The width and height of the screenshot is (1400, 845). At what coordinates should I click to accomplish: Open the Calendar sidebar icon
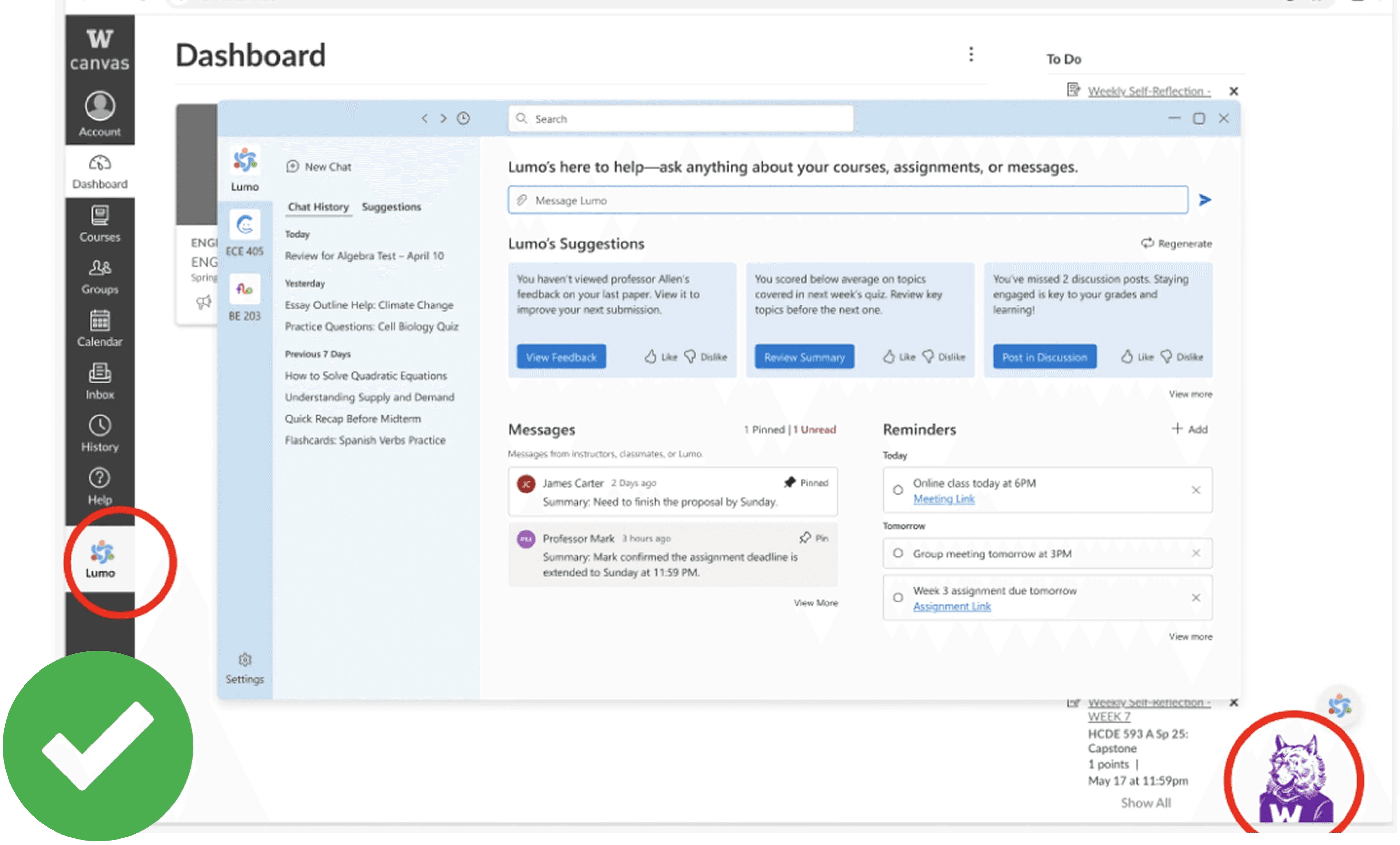coord(100,328)
